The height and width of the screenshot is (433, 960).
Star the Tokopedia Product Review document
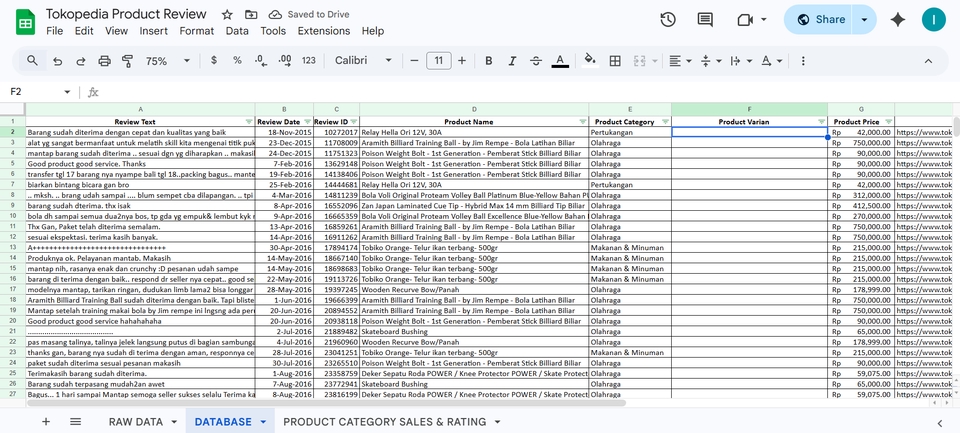[x=227, y=15]
